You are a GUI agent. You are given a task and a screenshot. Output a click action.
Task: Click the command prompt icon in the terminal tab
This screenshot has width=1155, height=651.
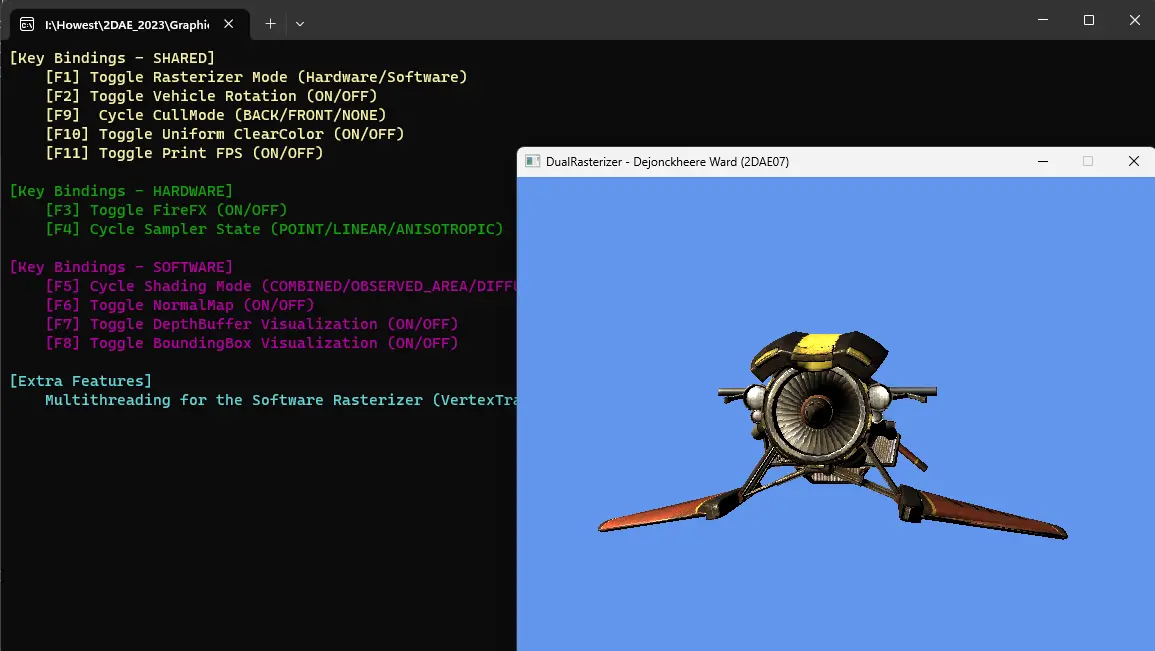[x=27, y=22]
